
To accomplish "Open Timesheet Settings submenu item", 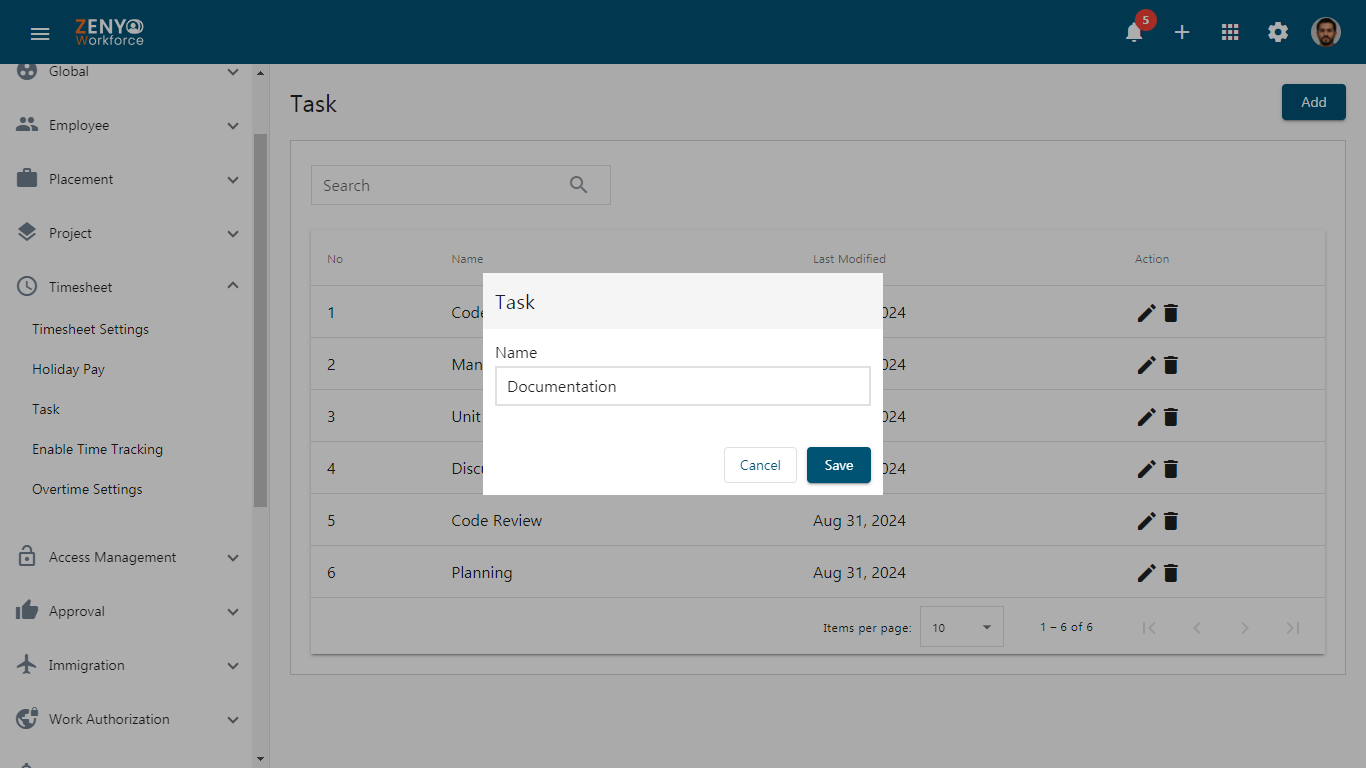I will click(x=90, y=329).
